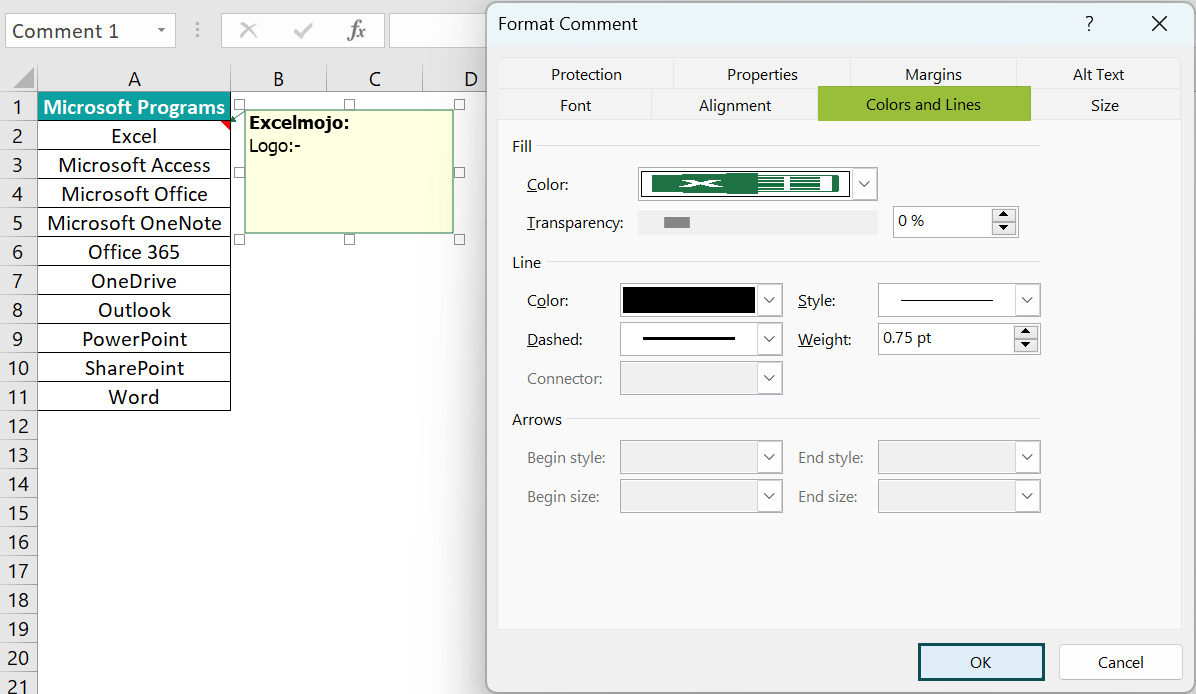Click the black Line Color swatch
The width and height of the screenshot is (1196, 694).
coord(689,300)
